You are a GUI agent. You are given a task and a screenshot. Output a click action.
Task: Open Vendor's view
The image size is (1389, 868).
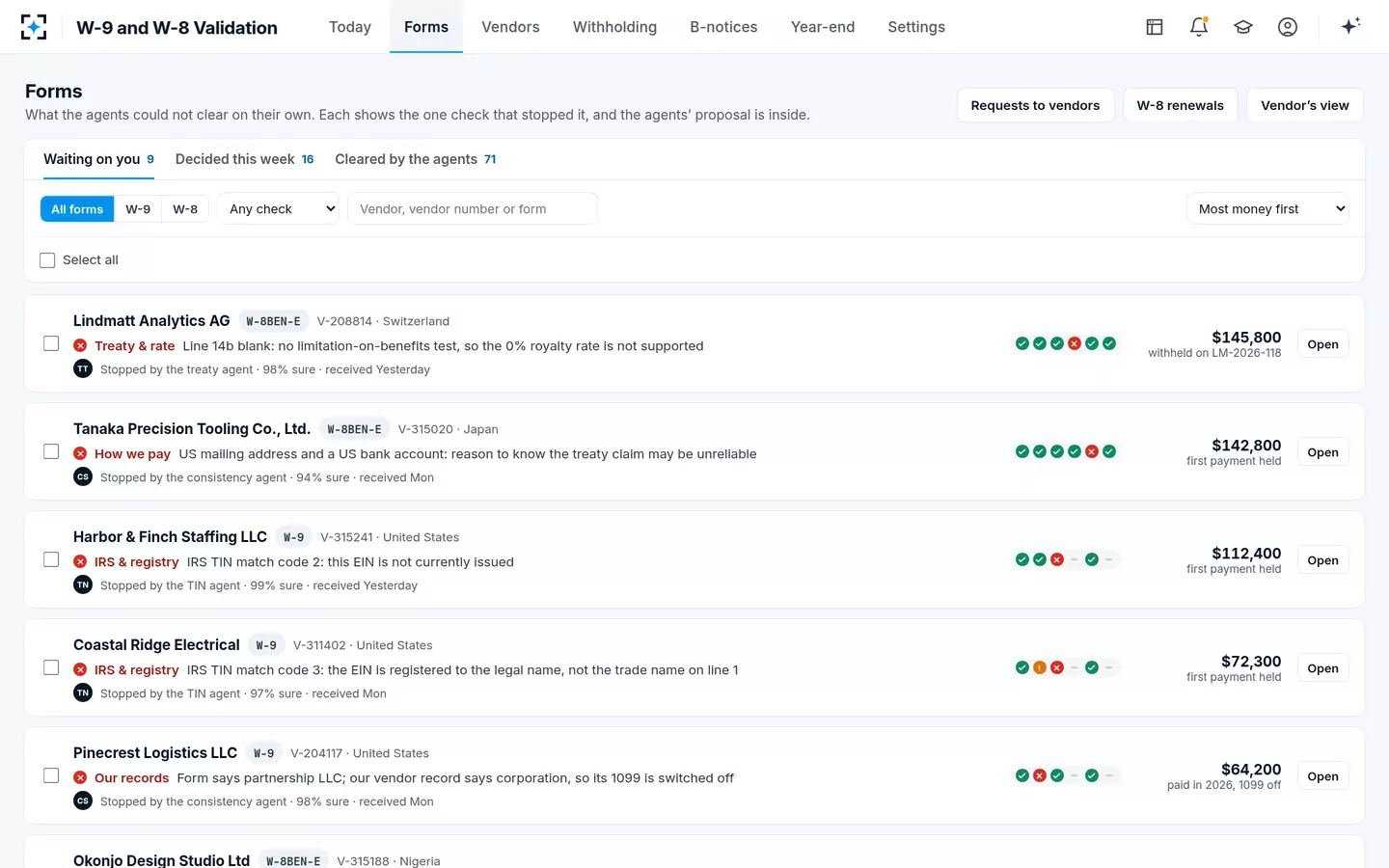click(x=1304, y=105)
